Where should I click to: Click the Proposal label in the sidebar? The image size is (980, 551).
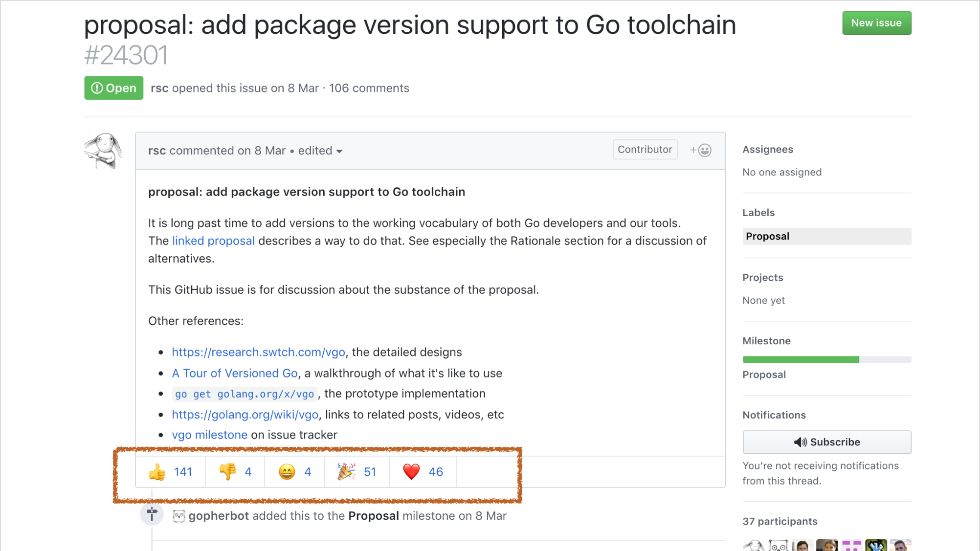[x=768, y=237]
